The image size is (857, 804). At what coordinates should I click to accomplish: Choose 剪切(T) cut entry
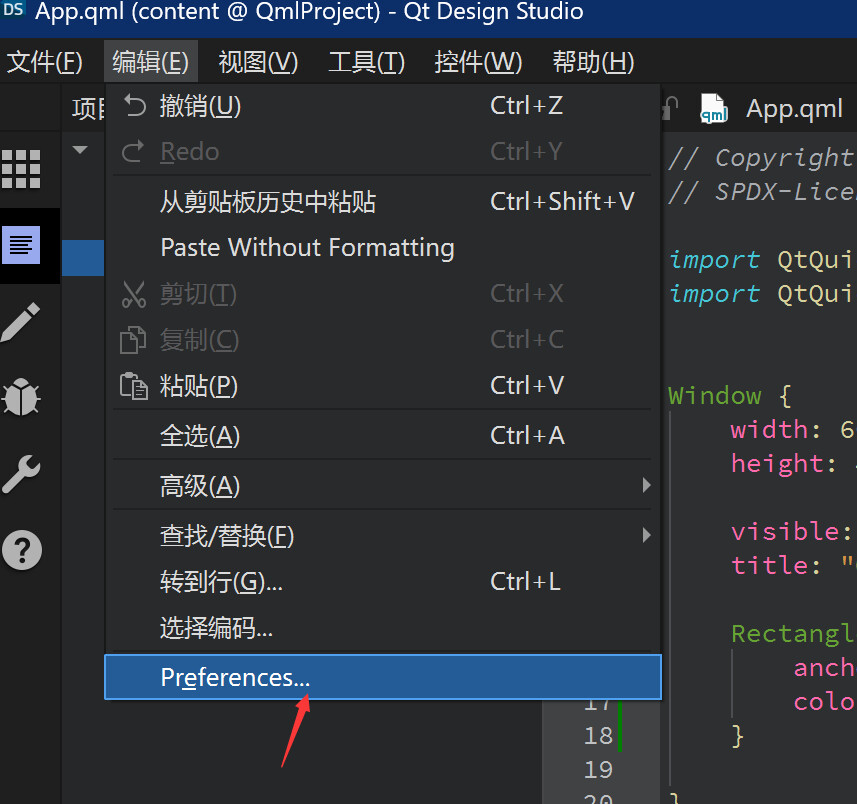point(383,294)
